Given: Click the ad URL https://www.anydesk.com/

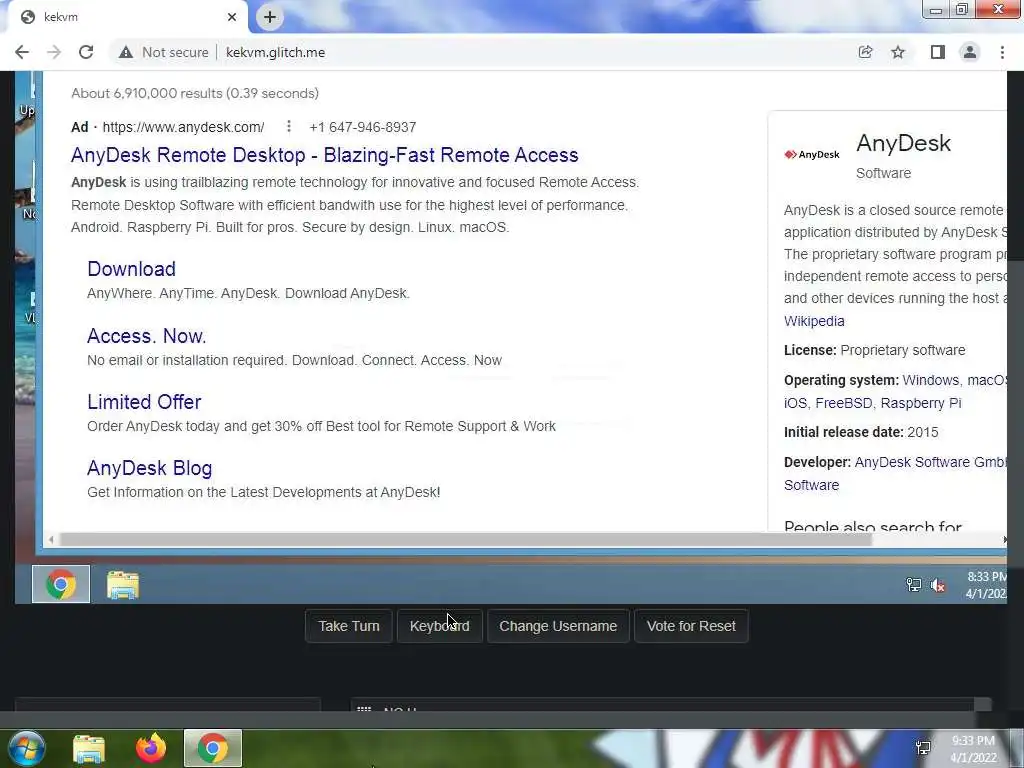Looking at the screenshot, I should coord(184,127).
